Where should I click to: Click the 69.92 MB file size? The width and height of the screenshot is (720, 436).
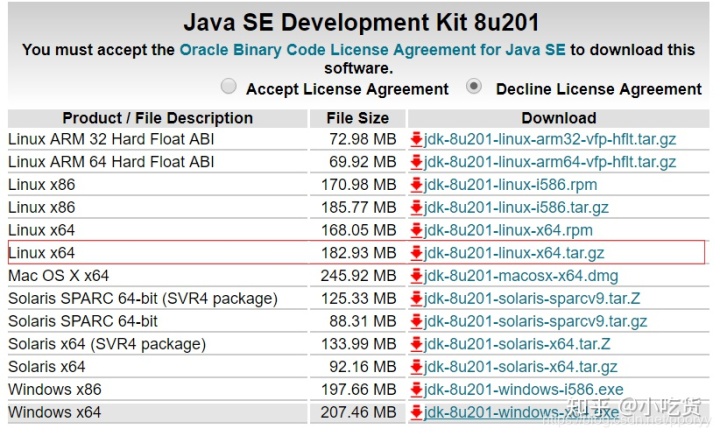(x=362, y=162)
